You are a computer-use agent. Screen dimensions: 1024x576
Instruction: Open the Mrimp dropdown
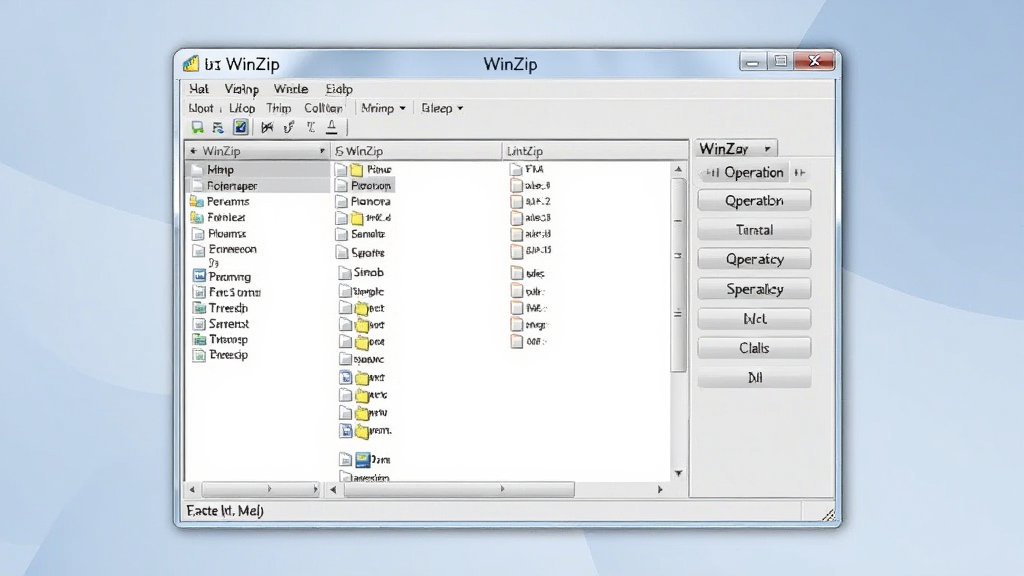(x=383, y=108)
